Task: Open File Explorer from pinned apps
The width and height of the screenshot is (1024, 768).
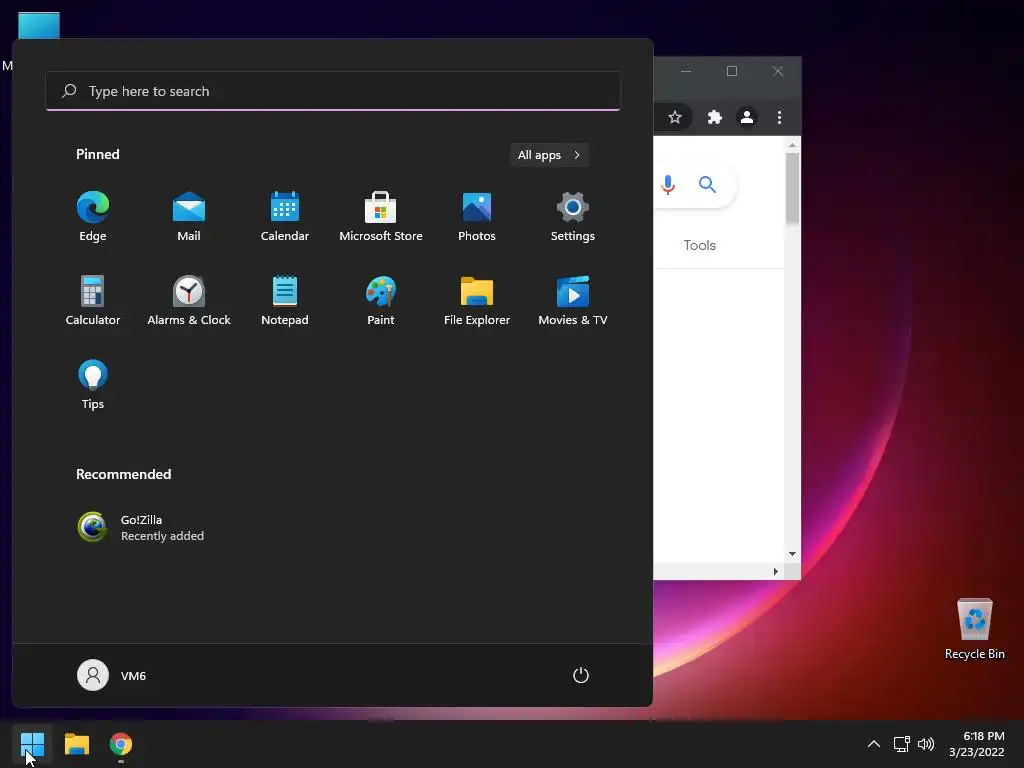Action: point(477,300)
